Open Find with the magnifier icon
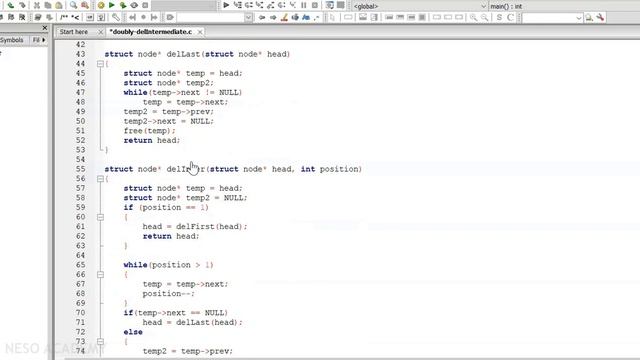Screen dimensions: 640x360 (73, 5)
